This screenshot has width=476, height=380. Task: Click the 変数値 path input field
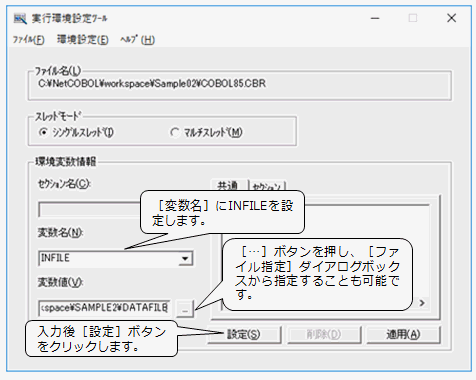coord(104,308)
